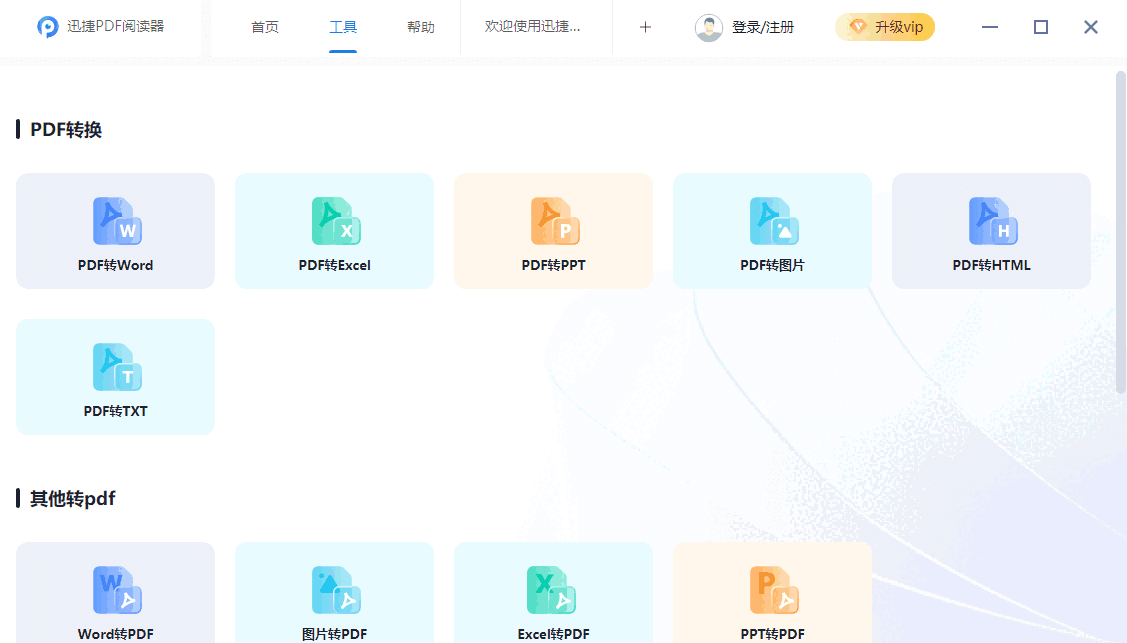Select the PDF转TXT conversion tool
1127x643 pixels.
pos(115,377)
